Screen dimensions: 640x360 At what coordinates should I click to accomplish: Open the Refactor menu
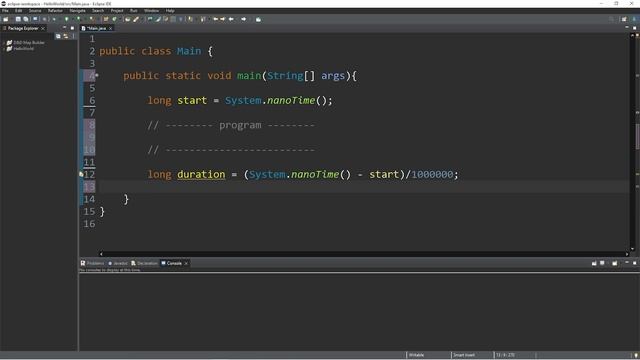click(55, 11)
